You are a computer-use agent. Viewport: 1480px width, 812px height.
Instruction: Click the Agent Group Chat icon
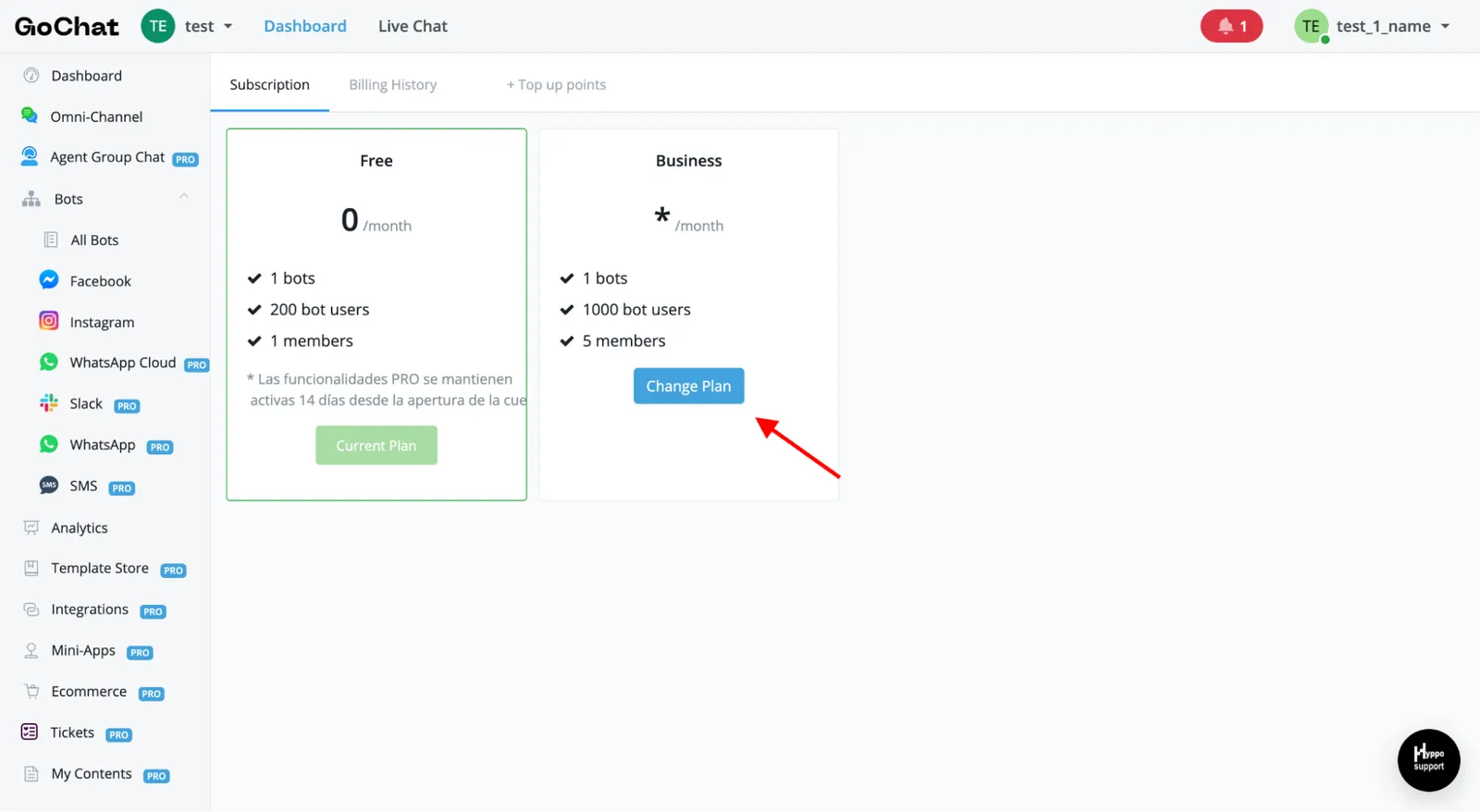[30, 156]
